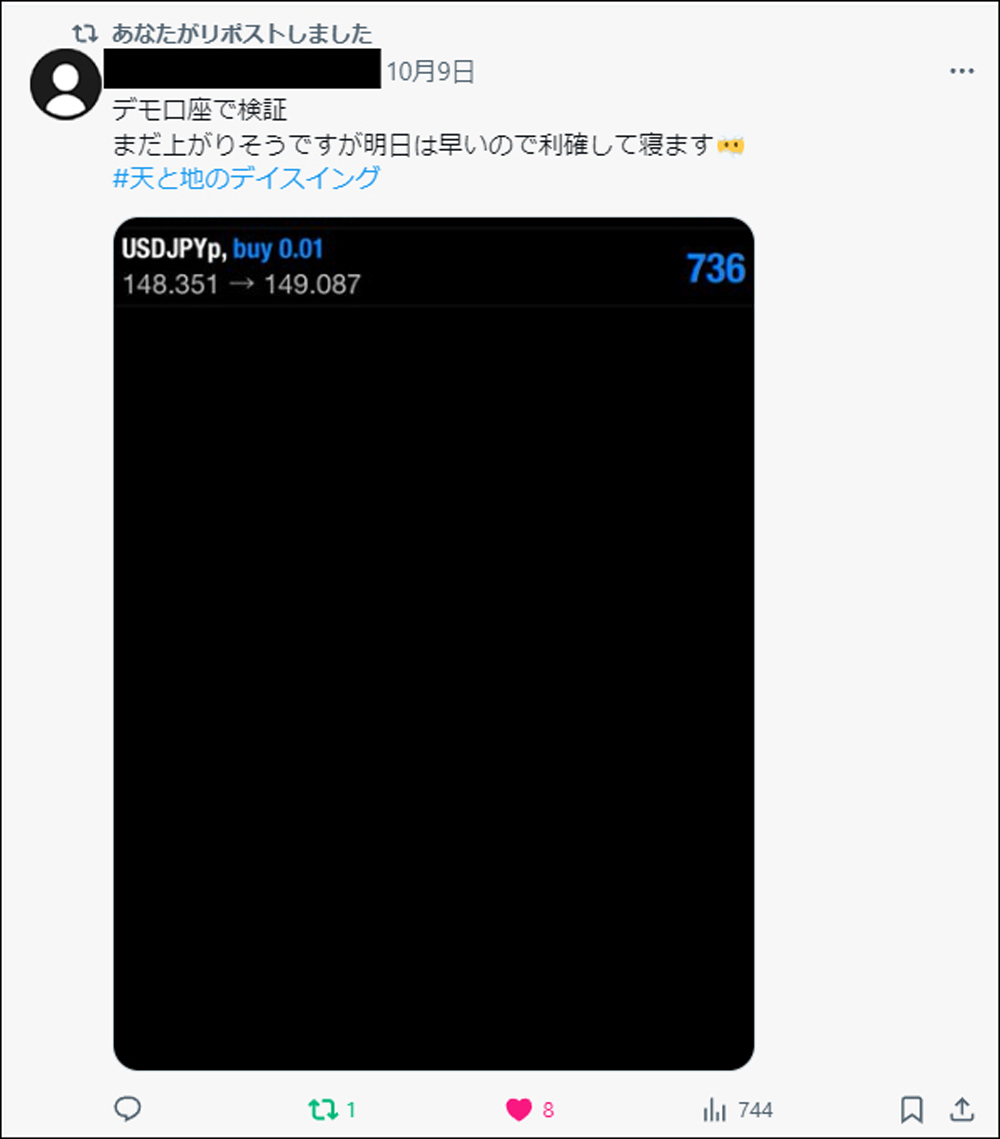
Task: Open the USDJPYp trade screenshot image
Action: point(434,644)
